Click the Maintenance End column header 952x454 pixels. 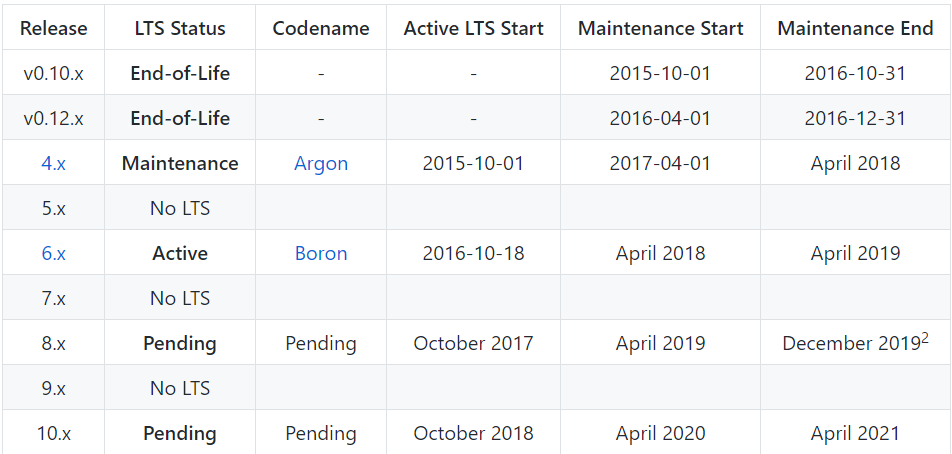pos(855,28)
